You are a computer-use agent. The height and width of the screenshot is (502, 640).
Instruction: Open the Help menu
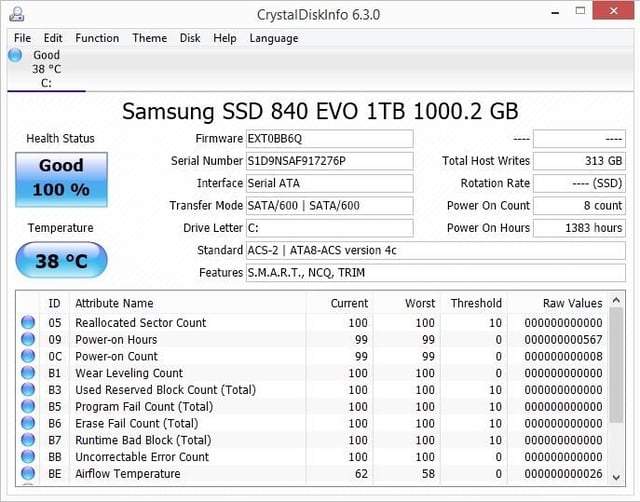point(225,38)
